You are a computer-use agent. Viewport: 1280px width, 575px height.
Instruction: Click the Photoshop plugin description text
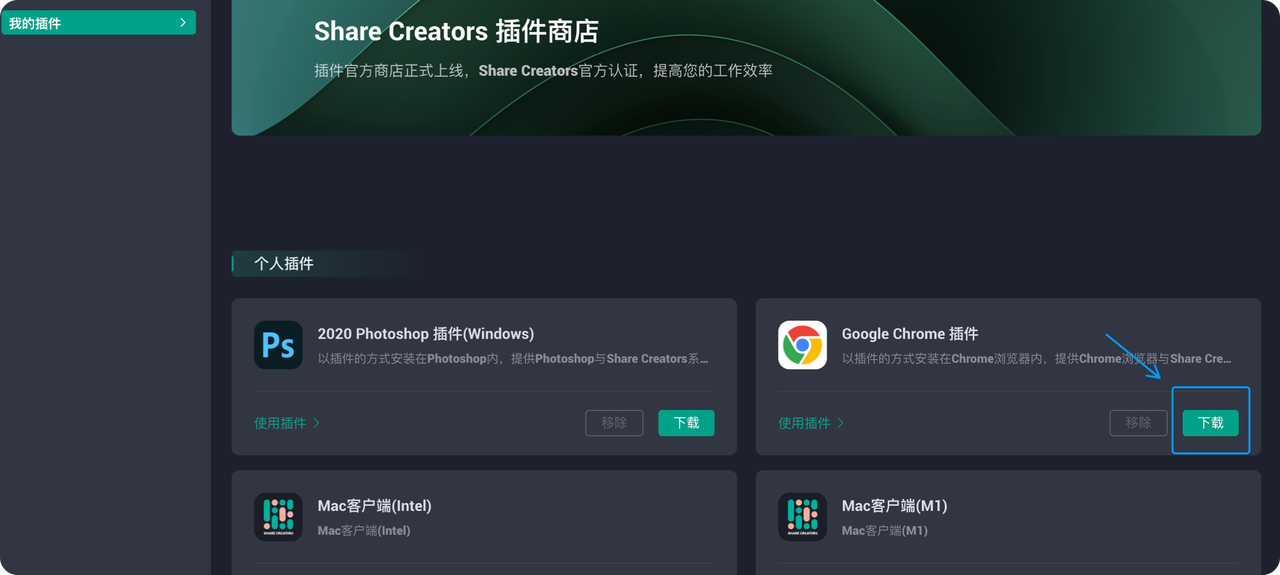[x=513, y=359]
